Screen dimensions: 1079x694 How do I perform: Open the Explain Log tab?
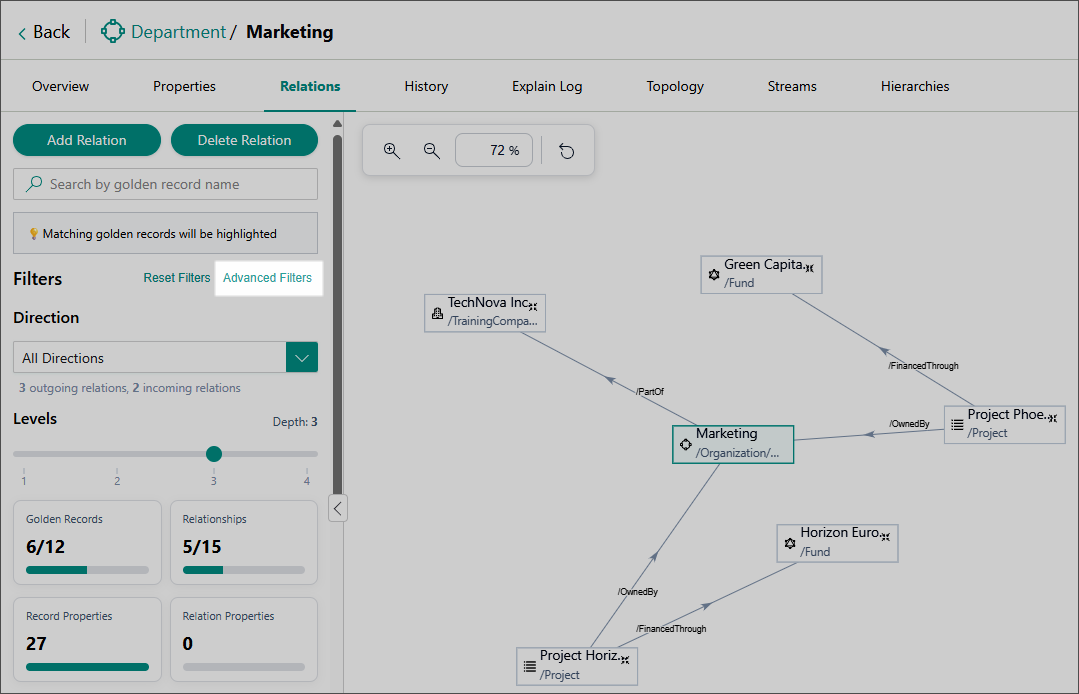pyautogui.click(x=547, y=87)
